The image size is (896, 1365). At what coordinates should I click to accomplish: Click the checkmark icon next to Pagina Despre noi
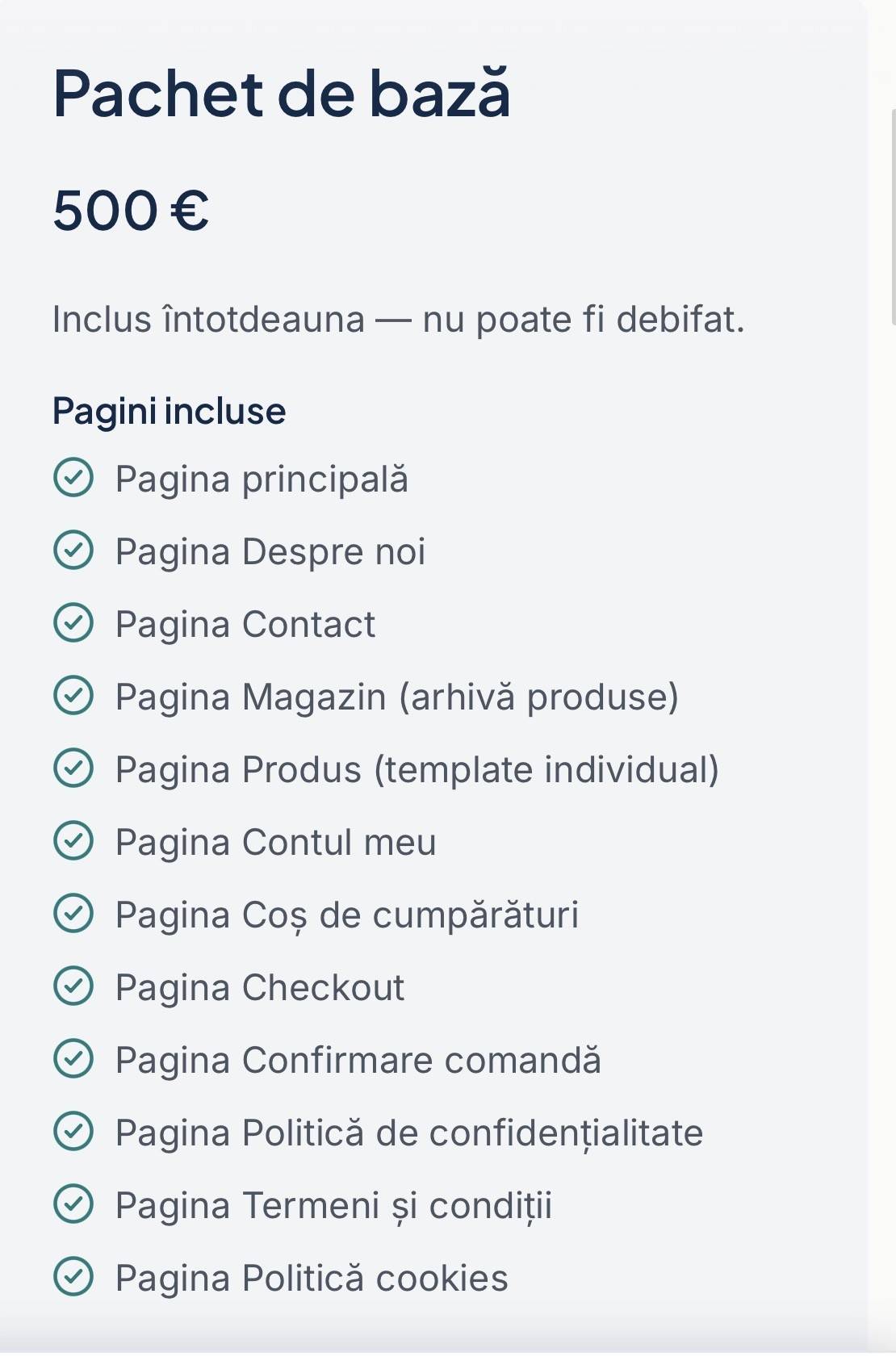point(73,550)
